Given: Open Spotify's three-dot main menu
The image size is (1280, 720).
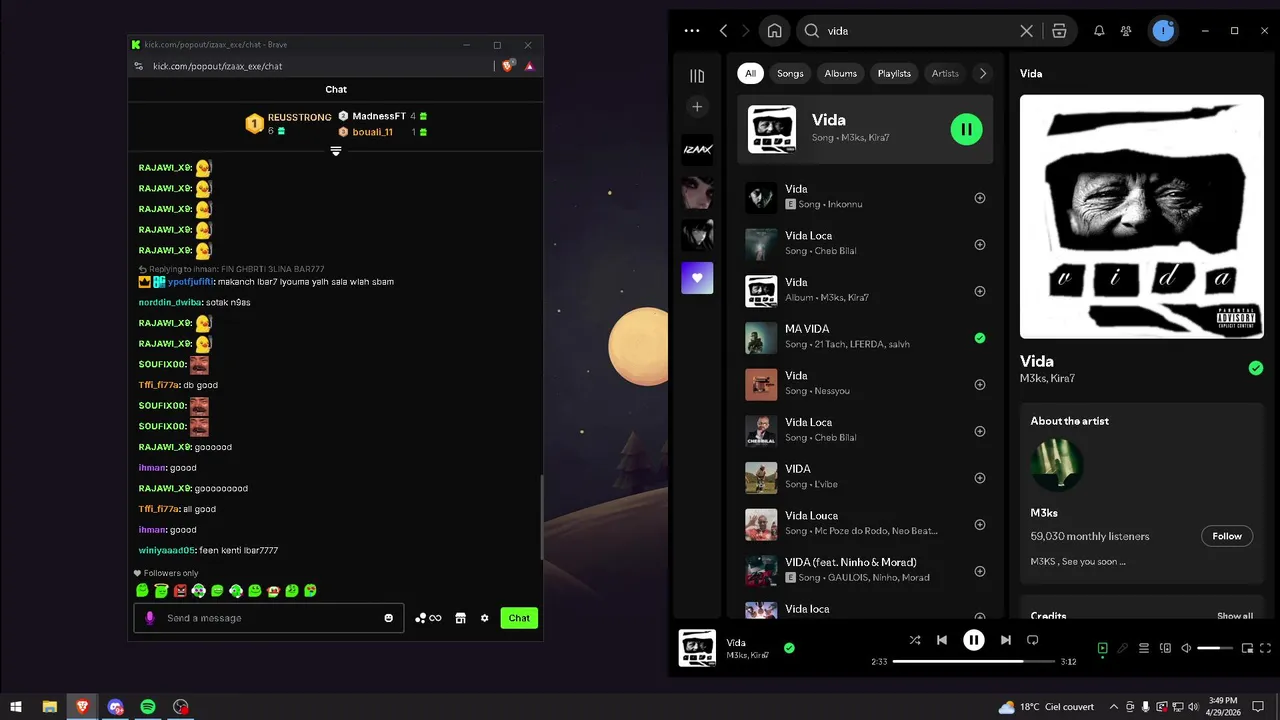Looking at the screenshot, I should 692,31.
